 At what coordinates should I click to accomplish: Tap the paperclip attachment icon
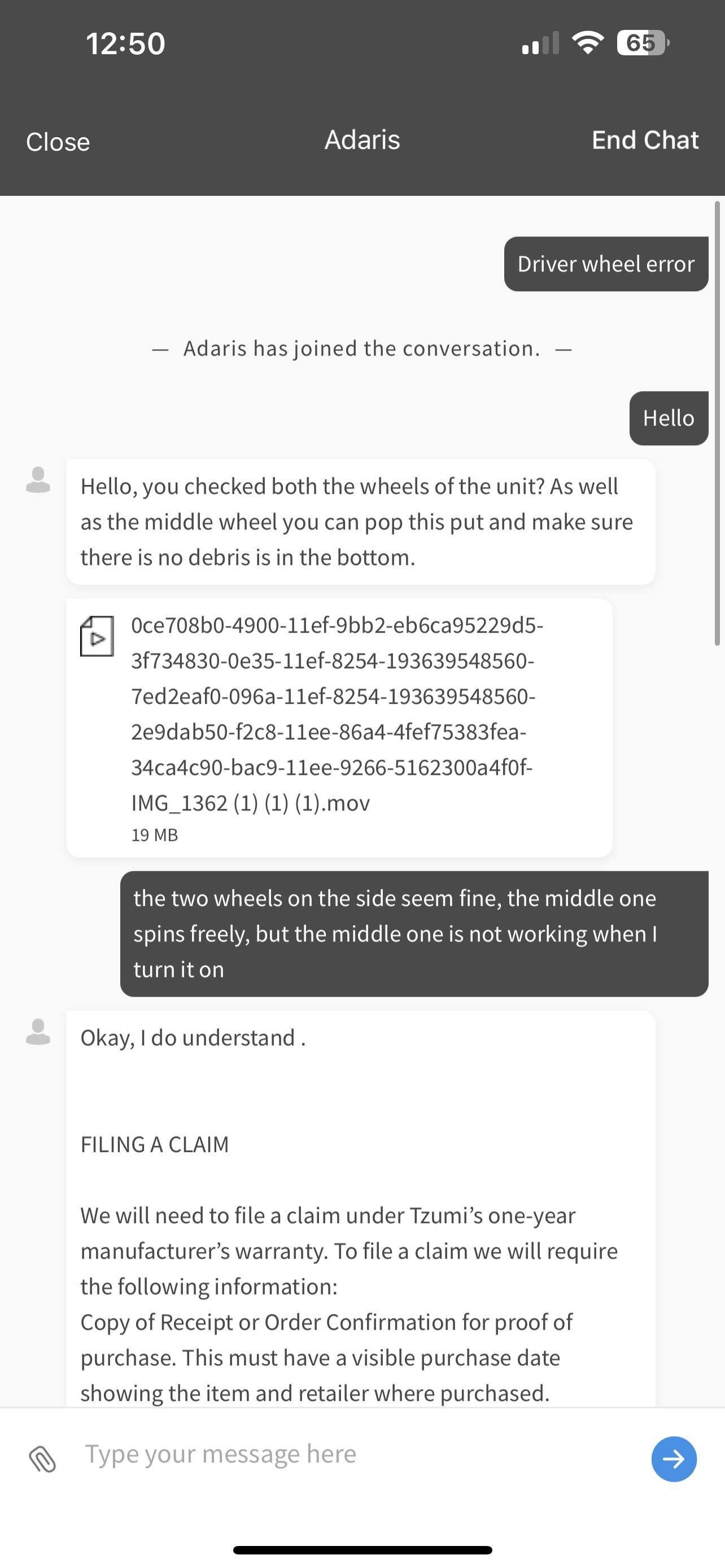pos(42,1459)
